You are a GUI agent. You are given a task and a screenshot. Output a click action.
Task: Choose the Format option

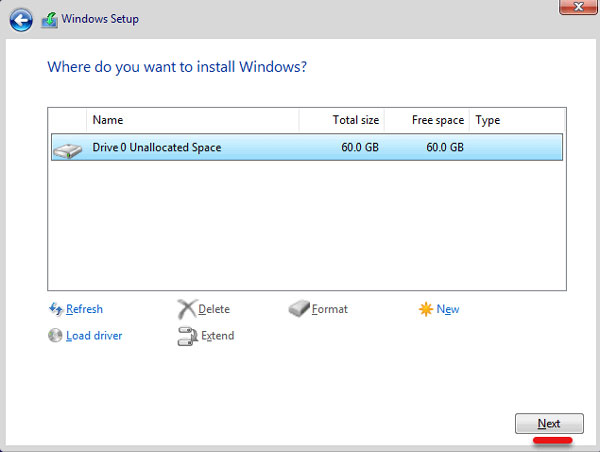329,309
